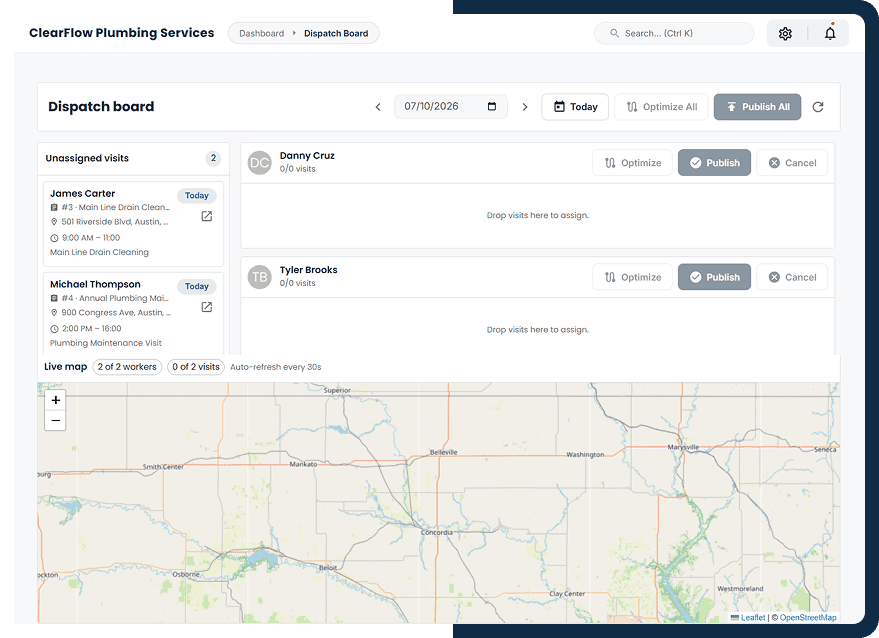Click Danny Cruz worker name

point(307,155)
